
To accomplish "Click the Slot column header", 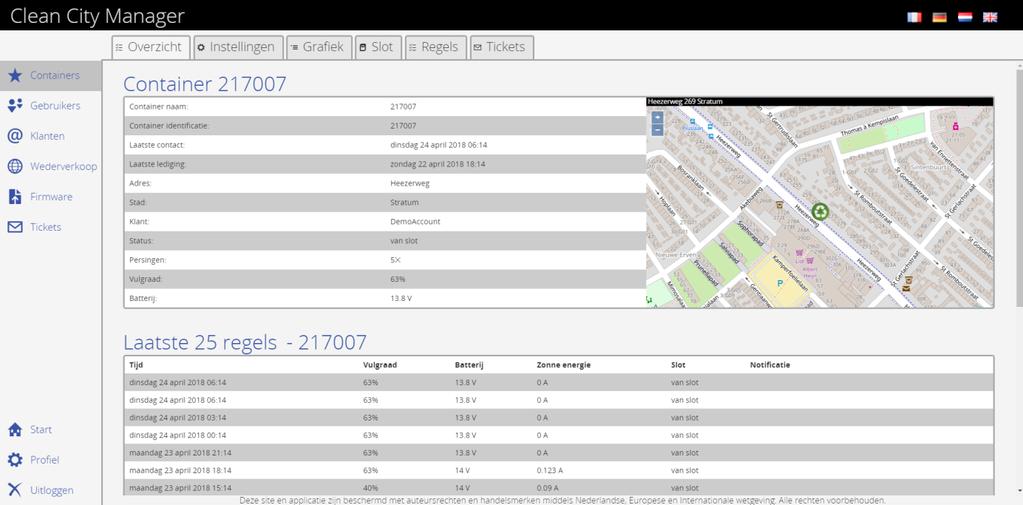I will tap(678, 365).
